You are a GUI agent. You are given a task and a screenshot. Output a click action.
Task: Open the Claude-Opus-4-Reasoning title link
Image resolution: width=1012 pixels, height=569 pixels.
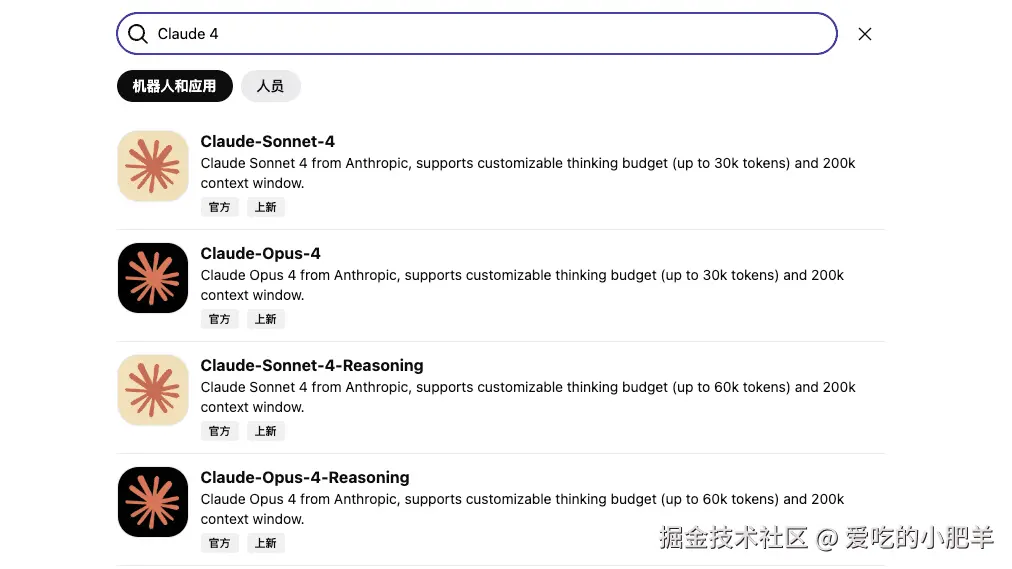304,477
